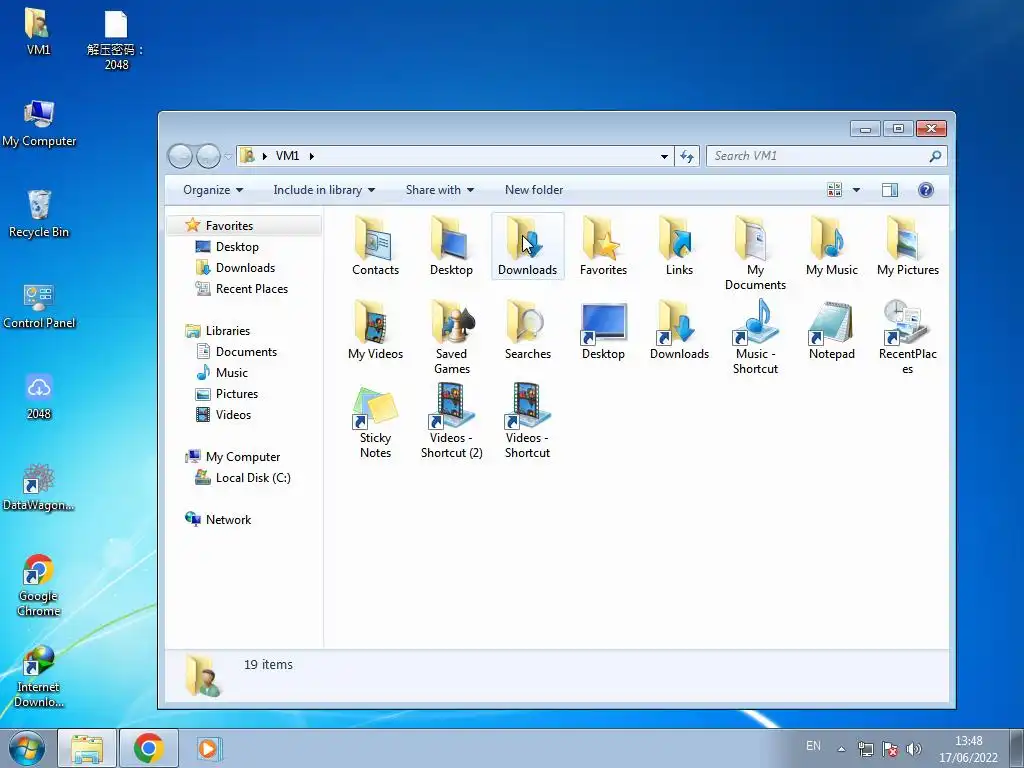Click the change view icon
Screen dimensions: 1024x768
835,190
